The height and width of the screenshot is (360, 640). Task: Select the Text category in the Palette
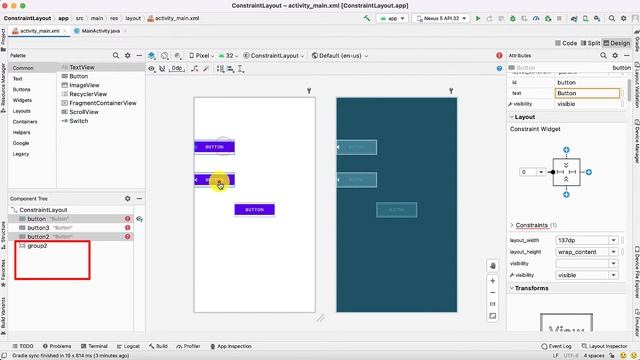18,79
